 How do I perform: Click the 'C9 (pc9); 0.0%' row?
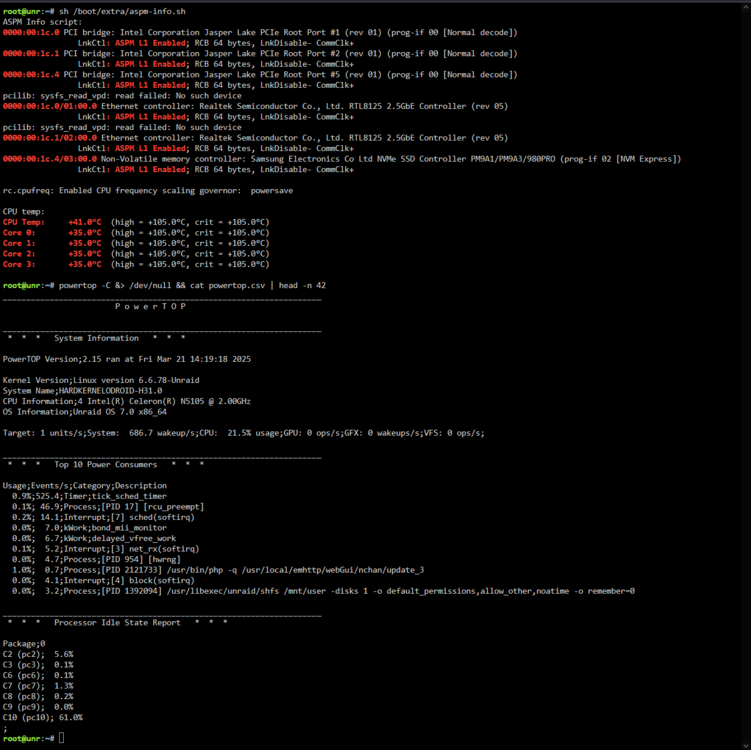pos(38,706)
